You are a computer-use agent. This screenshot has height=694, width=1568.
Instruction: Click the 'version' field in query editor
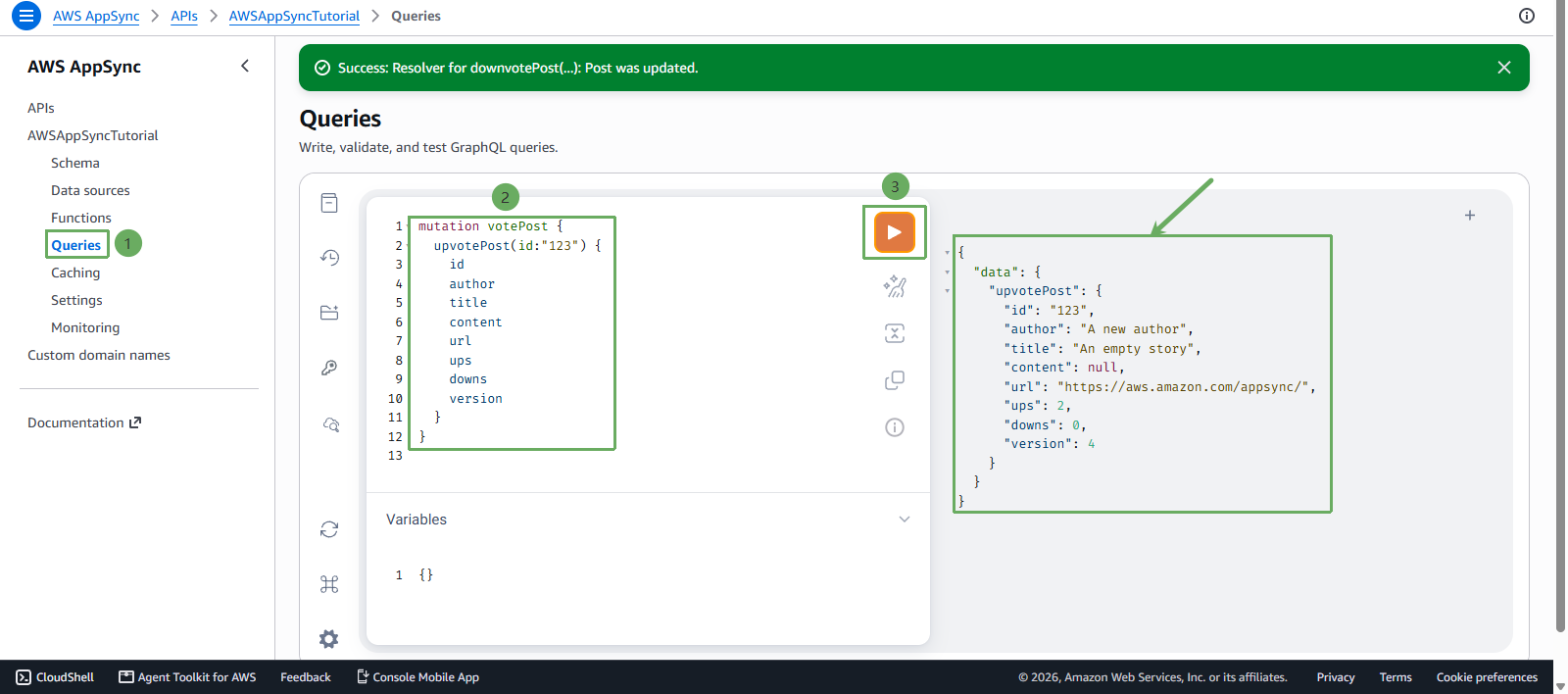coord(475,399)
